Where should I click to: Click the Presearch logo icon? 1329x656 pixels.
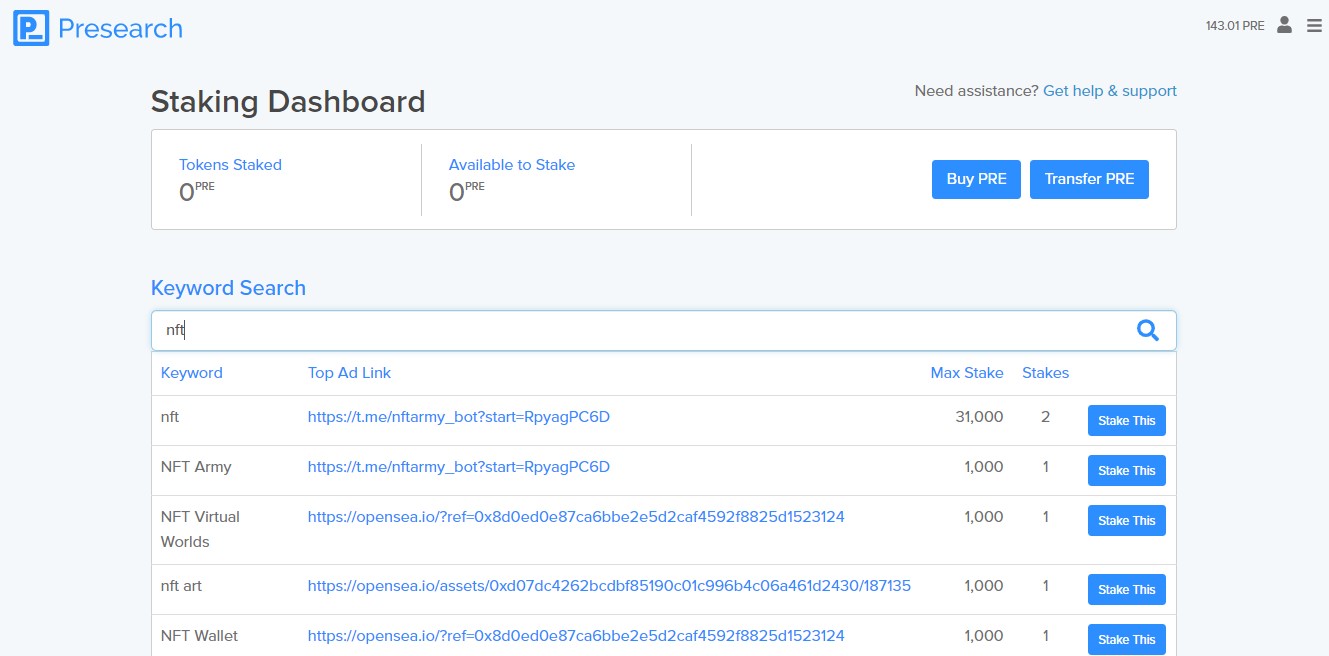click(31, 28)
